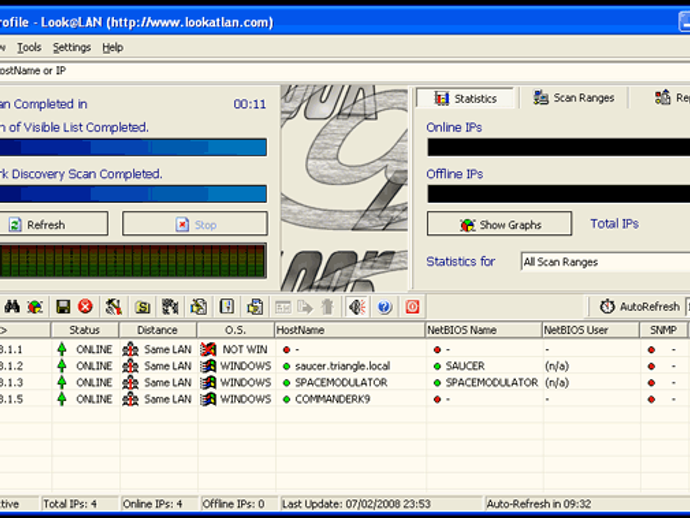The image size is (690, 518).
Task: Click the Discovery Scan progress bar
Action: click(x=133, y=194)
